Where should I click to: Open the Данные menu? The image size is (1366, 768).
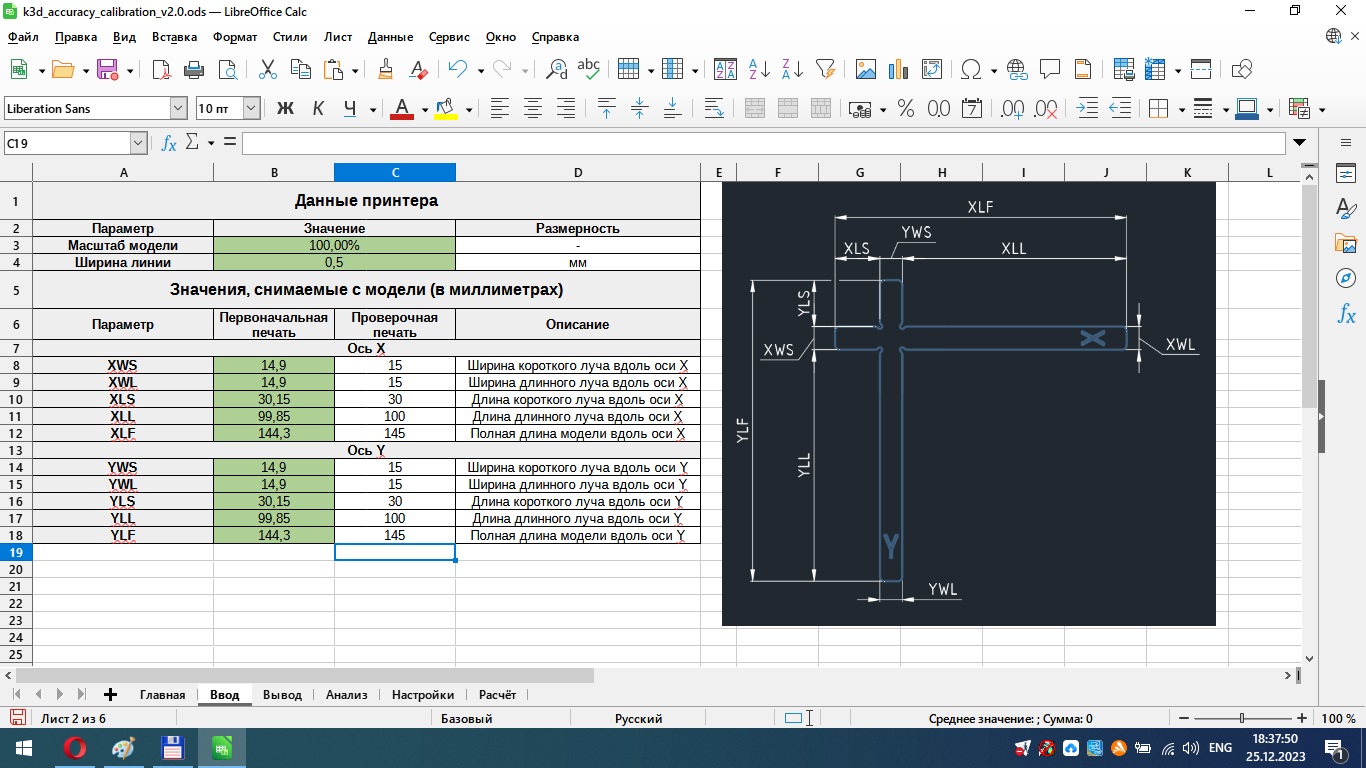390,37
